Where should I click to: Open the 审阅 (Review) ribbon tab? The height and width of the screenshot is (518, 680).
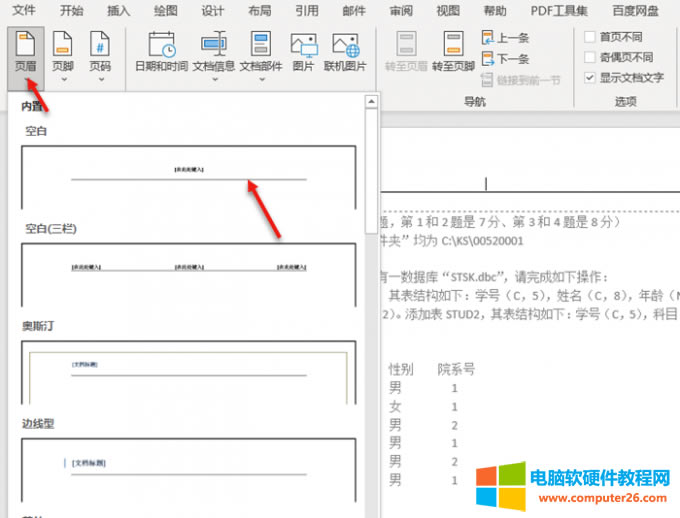[401, 11]
